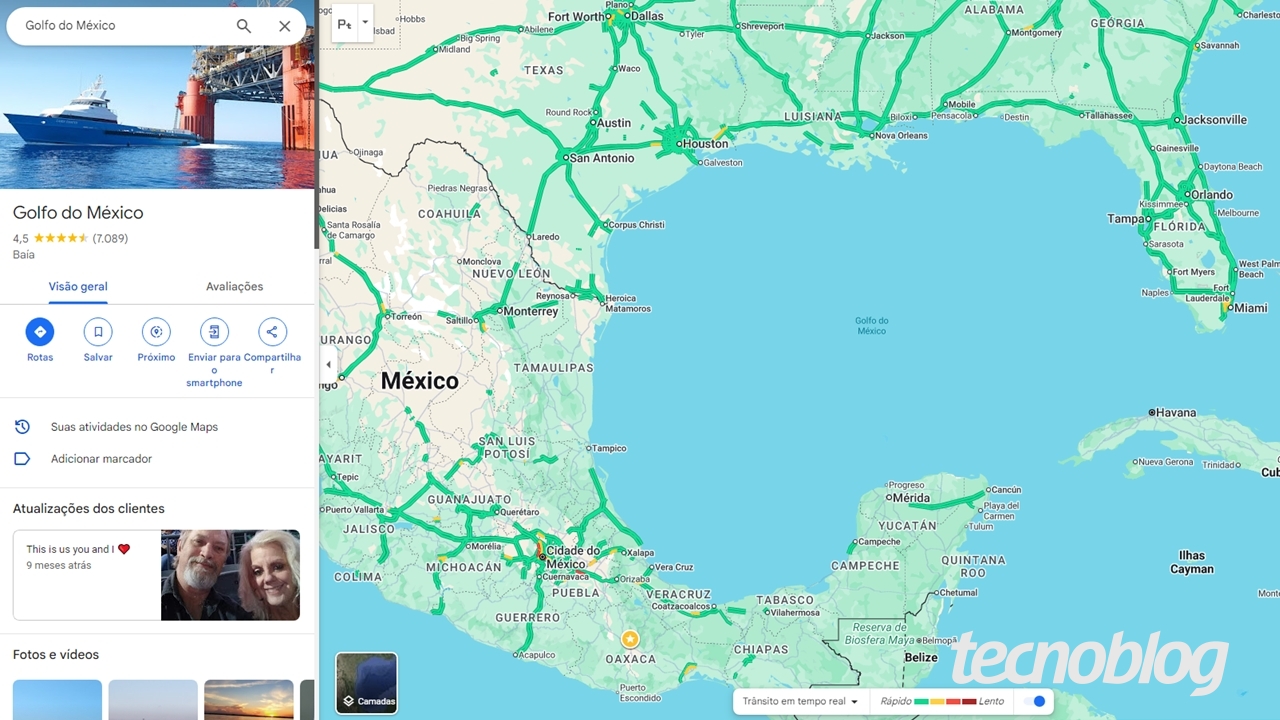Click the (7.089) reviews count

(x=110, y=239)
